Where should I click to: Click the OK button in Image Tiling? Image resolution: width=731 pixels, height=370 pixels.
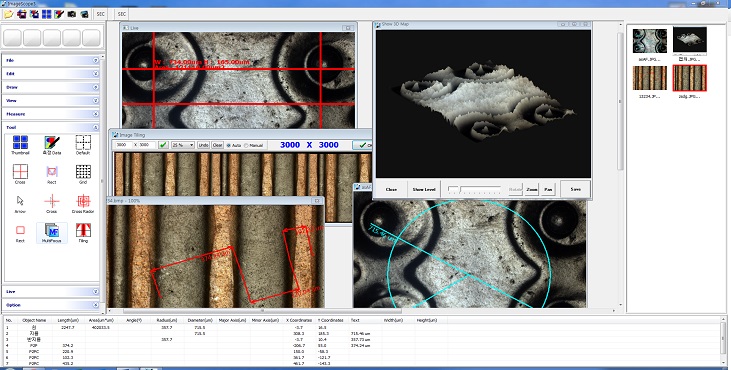363,145
